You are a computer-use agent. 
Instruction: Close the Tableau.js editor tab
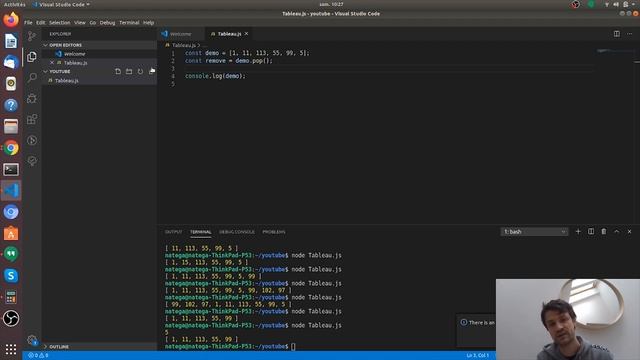tap(246, 34)
